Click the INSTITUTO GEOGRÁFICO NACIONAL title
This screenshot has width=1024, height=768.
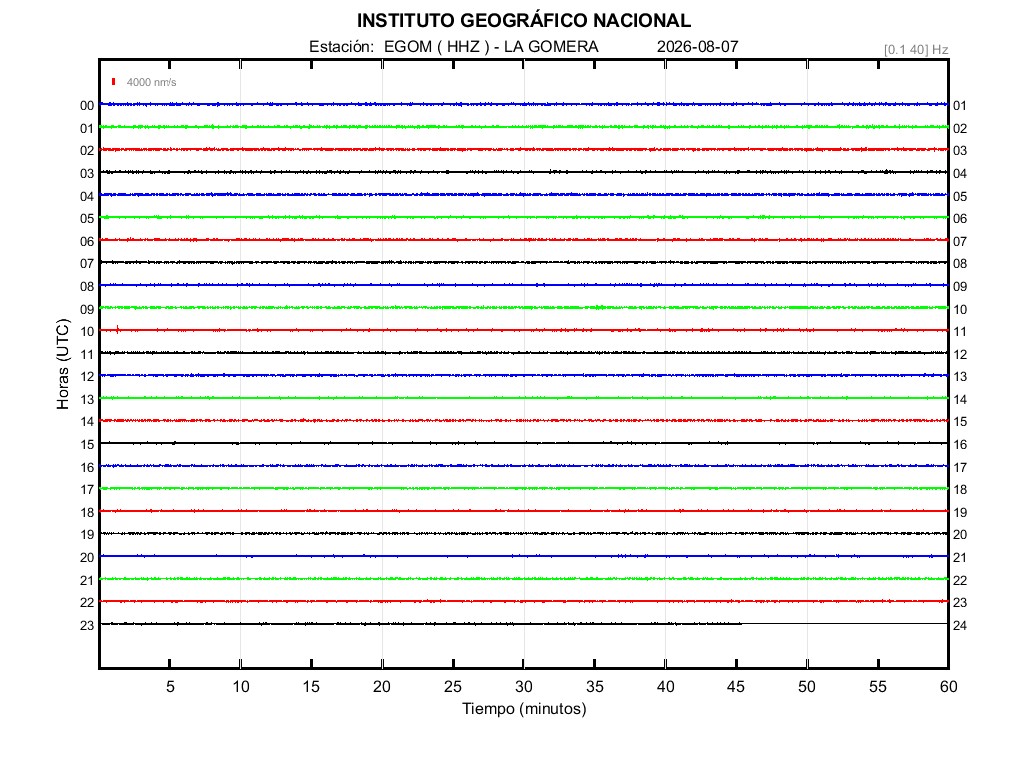point(524,21)
